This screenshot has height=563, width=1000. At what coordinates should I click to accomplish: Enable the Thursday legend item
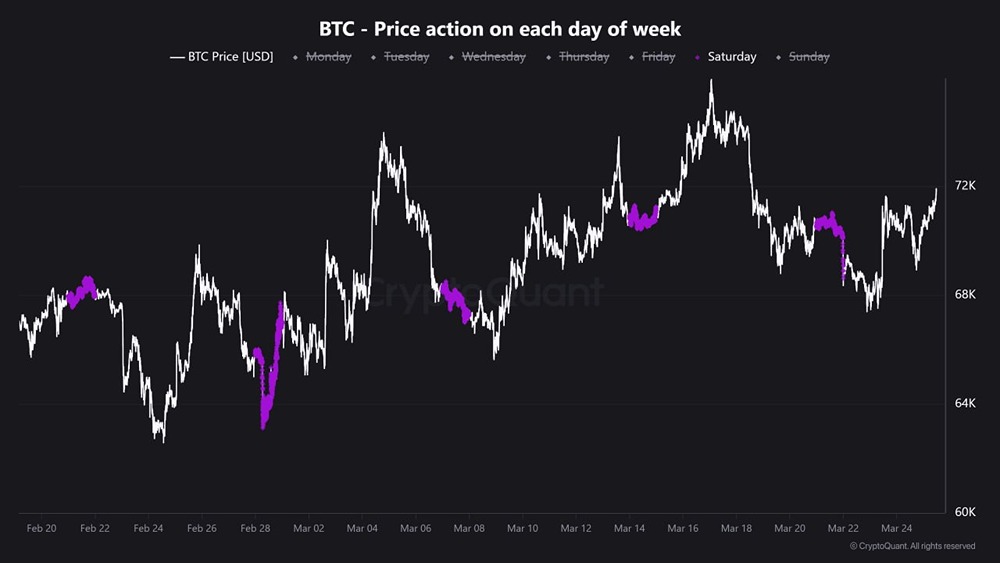(583, 57)
